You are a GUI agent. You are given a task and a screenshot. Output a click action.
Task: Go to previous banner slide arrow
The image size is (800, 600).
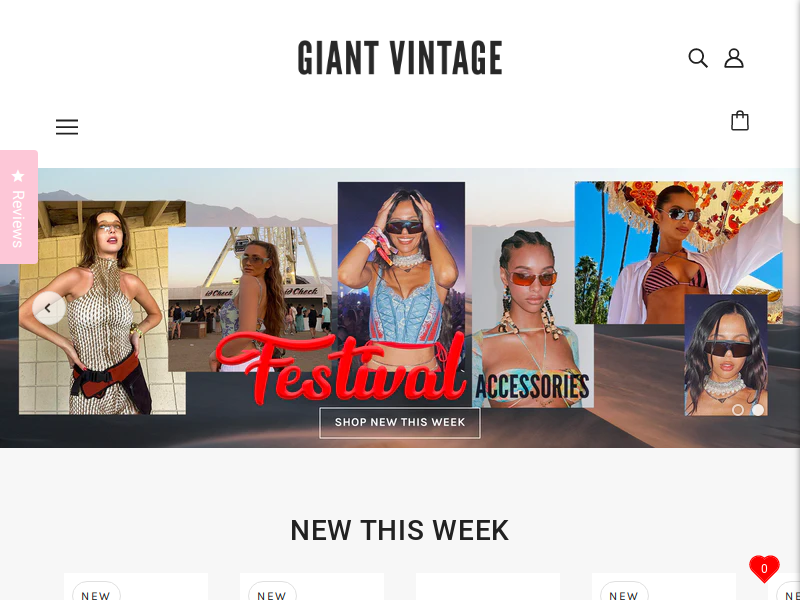point(48,308)
